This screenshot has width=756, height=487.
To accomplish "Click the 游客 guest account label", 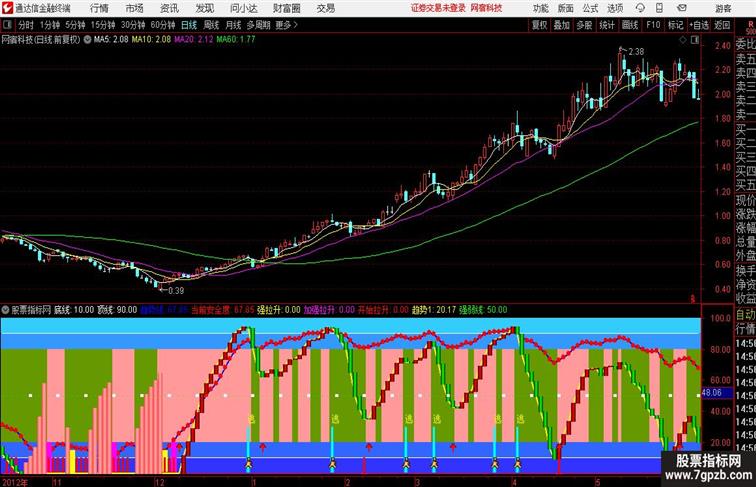I will pos(723,8).
